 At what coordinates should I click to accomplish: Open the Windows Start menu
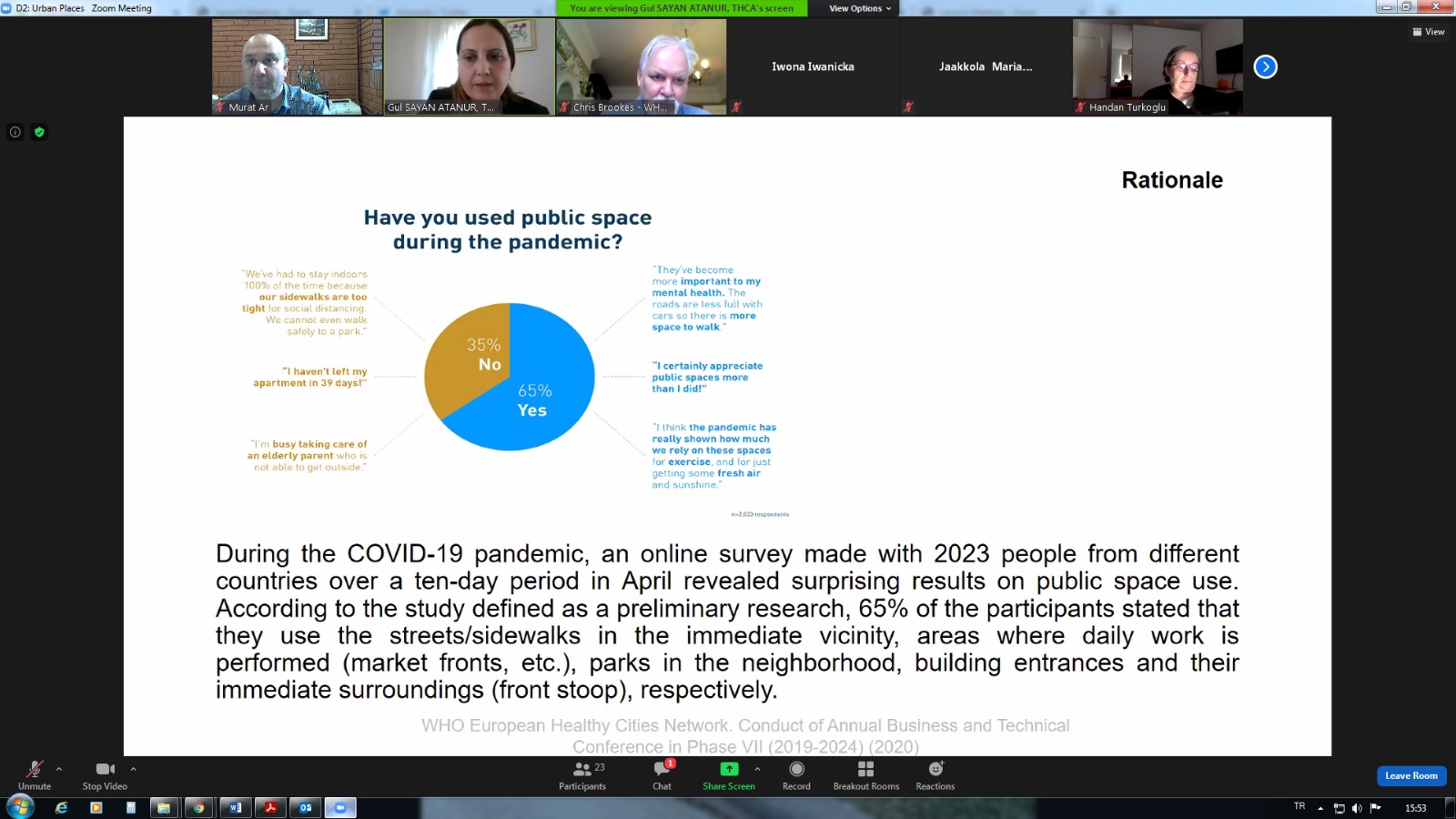pyautogui.click(x=20, y=807)
